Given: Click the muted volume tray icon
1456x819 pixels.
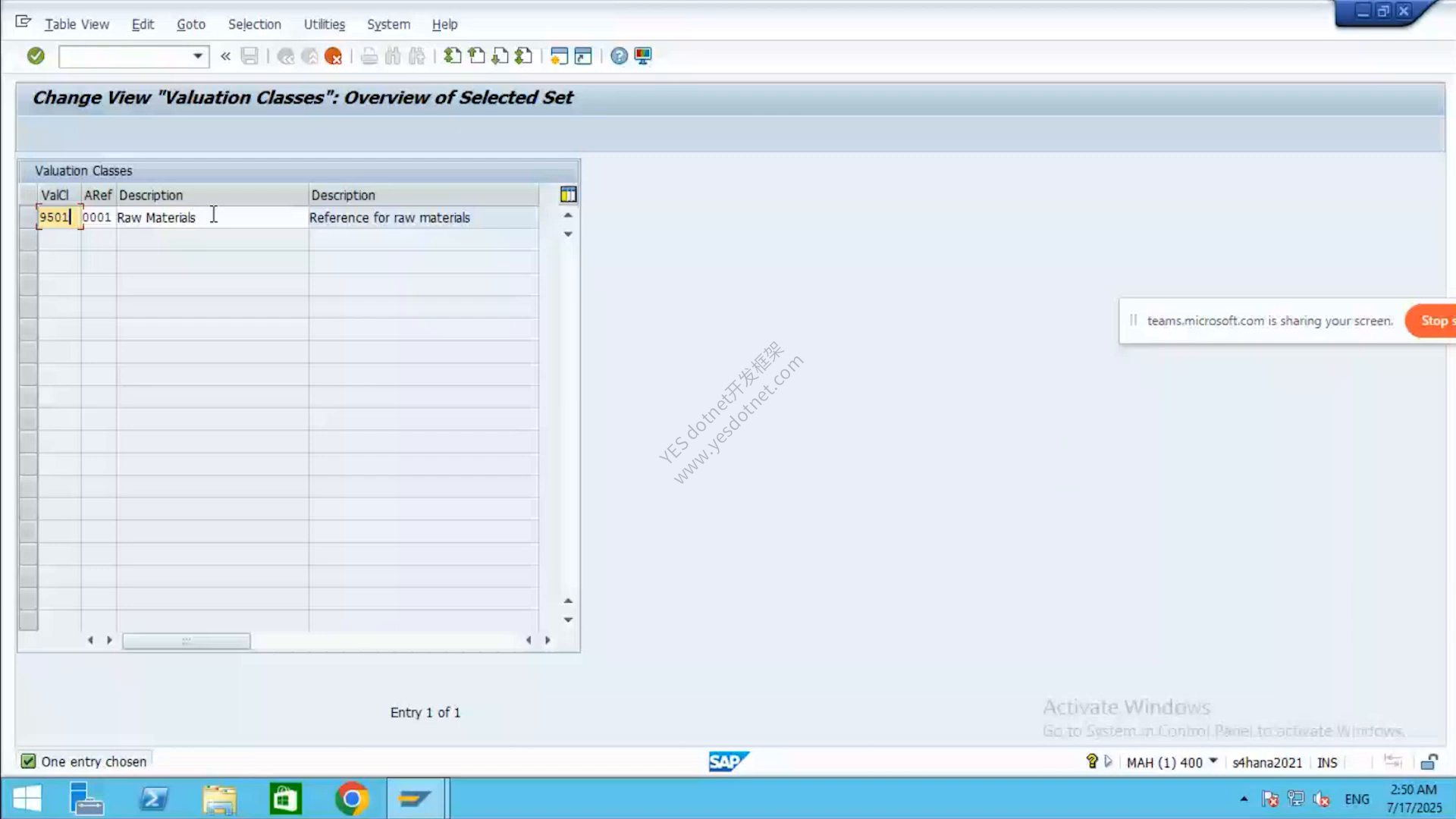Looking at the screenshot, I should click(x=1321, y=799).
